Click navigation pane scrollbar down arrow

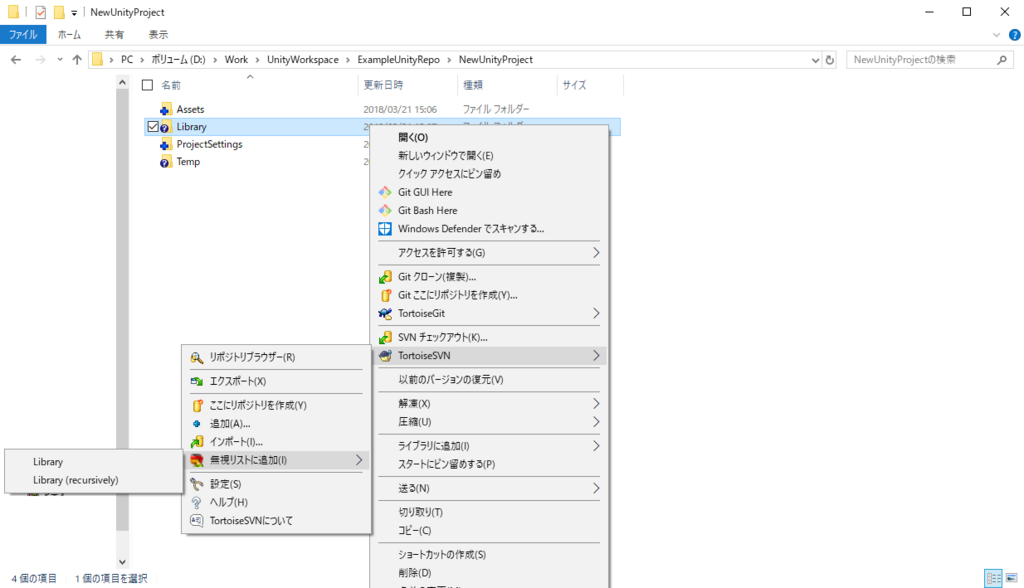122,562
